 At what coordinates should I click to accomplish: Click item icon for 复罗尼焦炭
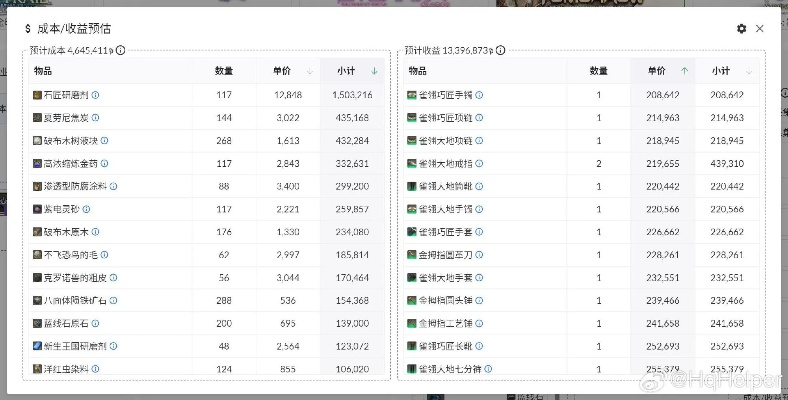click(x=37, y=118)
